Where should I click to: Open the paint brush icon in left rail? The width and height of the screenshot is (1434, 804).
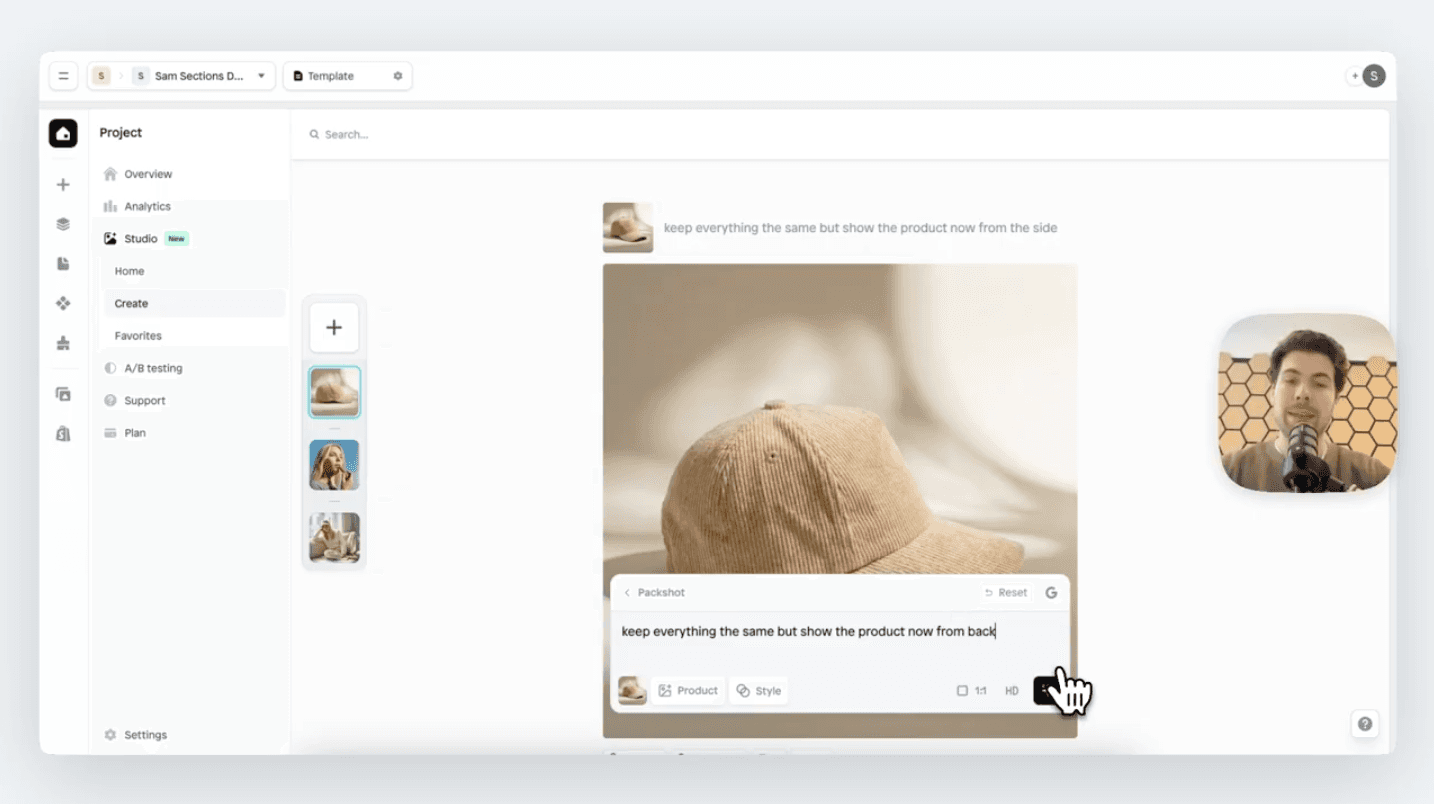[63, 343]
